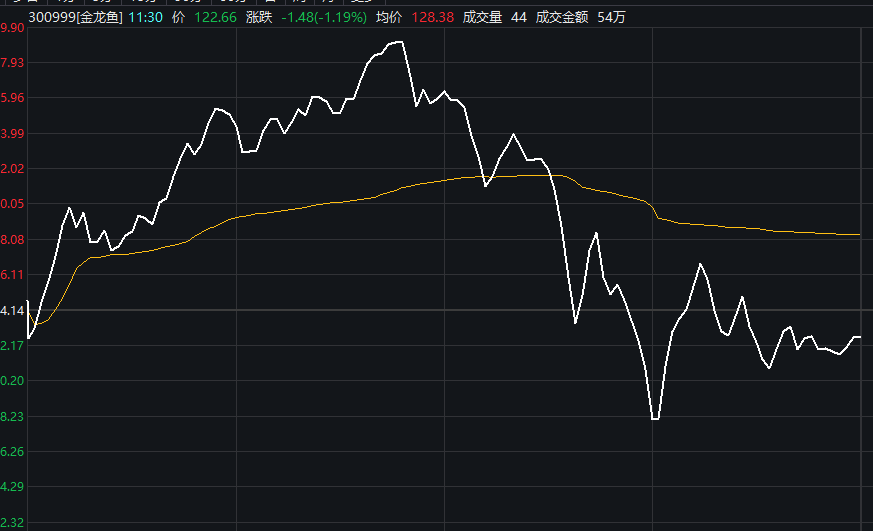Click the stock code 300999[金龙鱼]
Image resolution: width=873 pixels, height=531 pixels.
[x=75, y=17]
